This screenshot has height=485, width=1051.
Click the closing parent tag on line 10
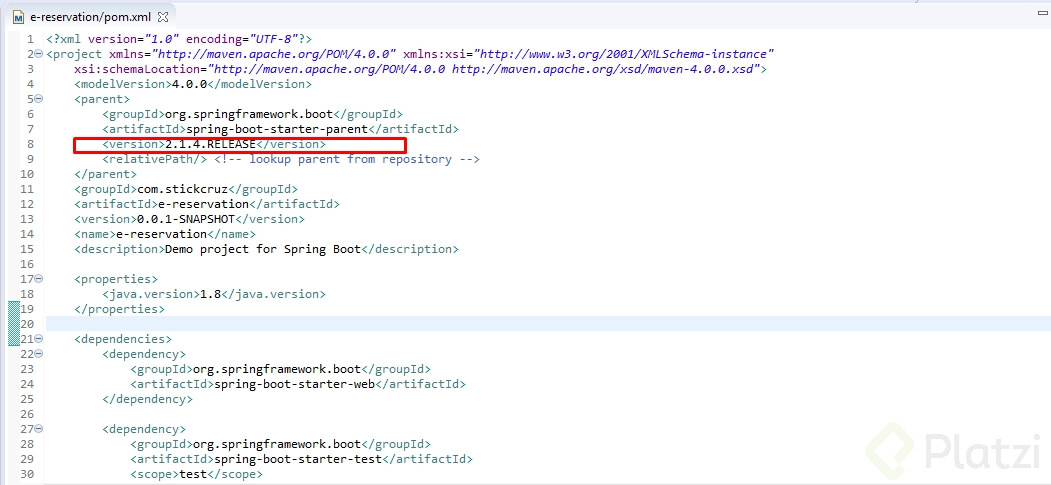(x=106, y=174)
